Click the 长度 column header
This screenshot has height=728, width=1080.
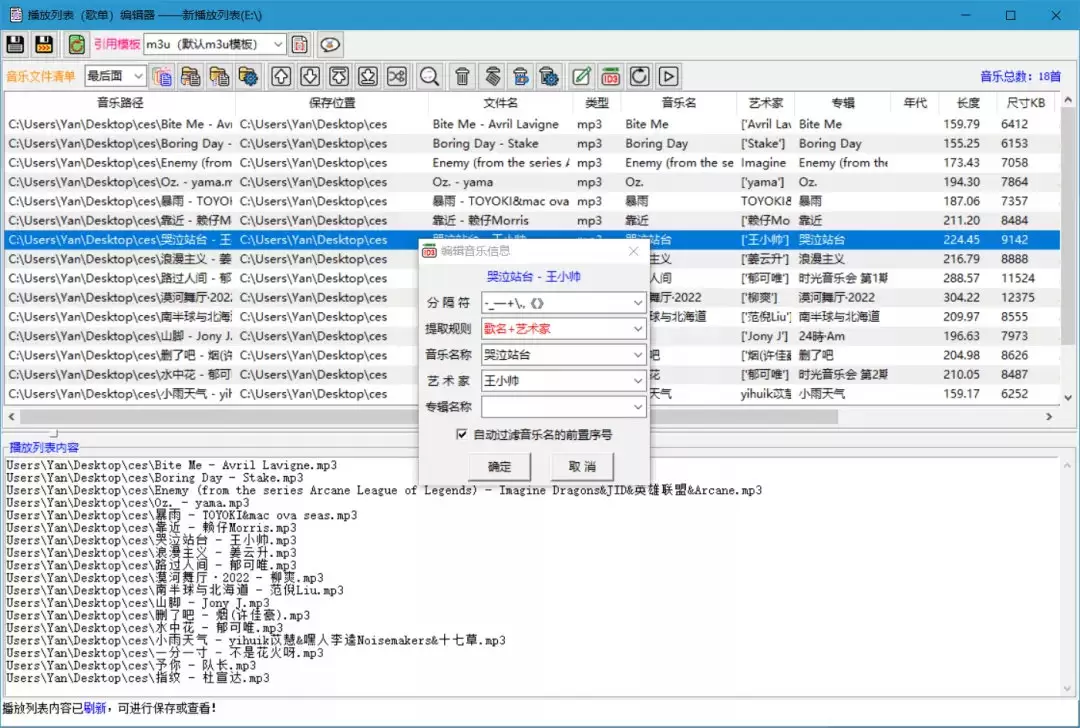click(x=968, y=103)
